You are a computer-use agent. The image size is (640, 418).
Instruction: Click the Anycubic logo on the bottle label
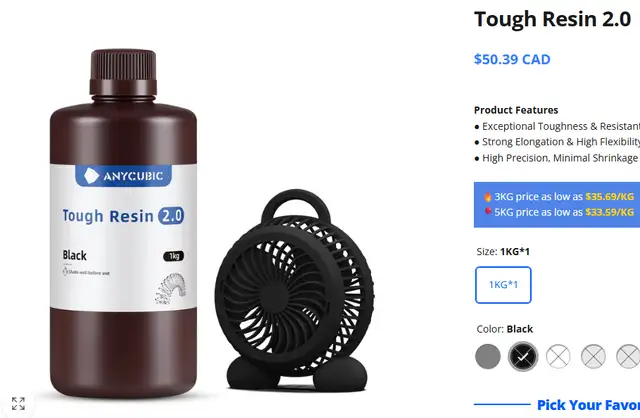[x=123, y=176]
